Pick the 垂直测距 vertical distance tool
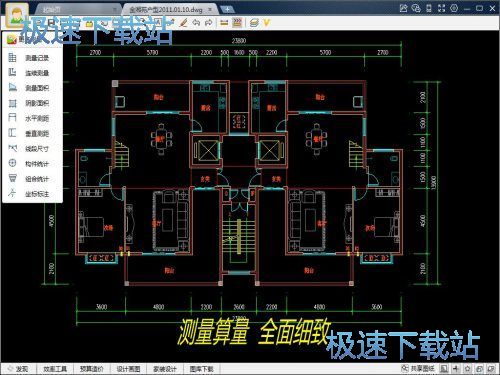This screenshot has width=500, height=375. coord(32,134)
